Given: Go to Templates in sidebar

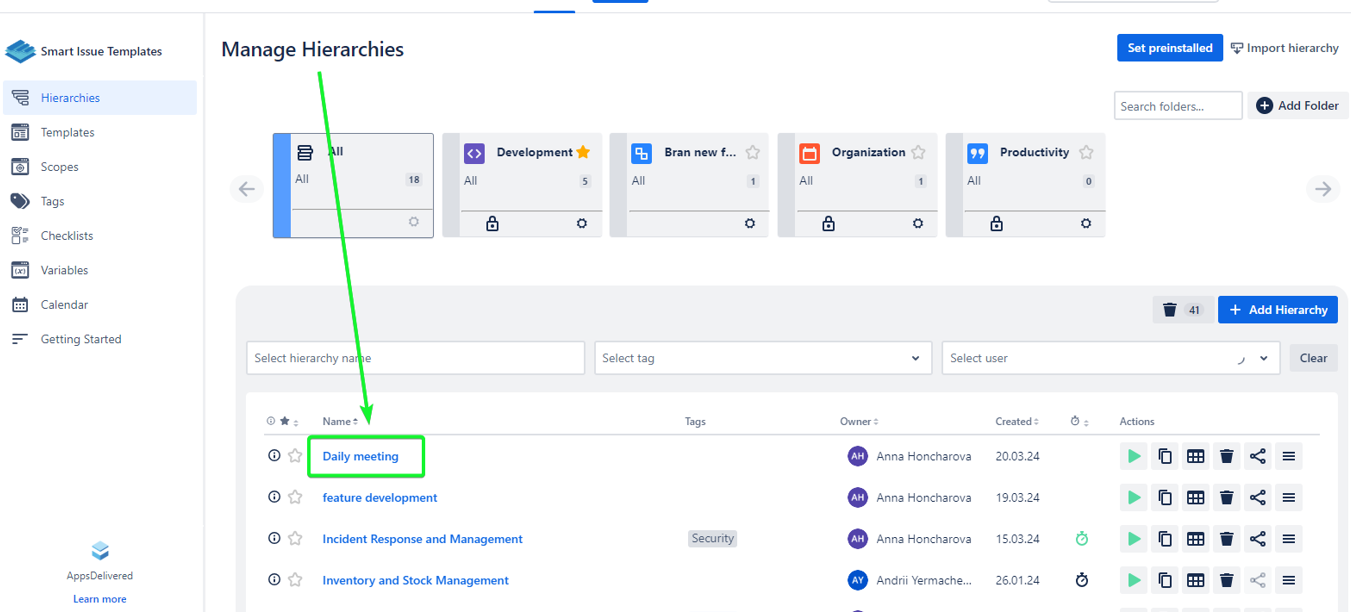Looking at the screenshot, I should click(67, 132).
